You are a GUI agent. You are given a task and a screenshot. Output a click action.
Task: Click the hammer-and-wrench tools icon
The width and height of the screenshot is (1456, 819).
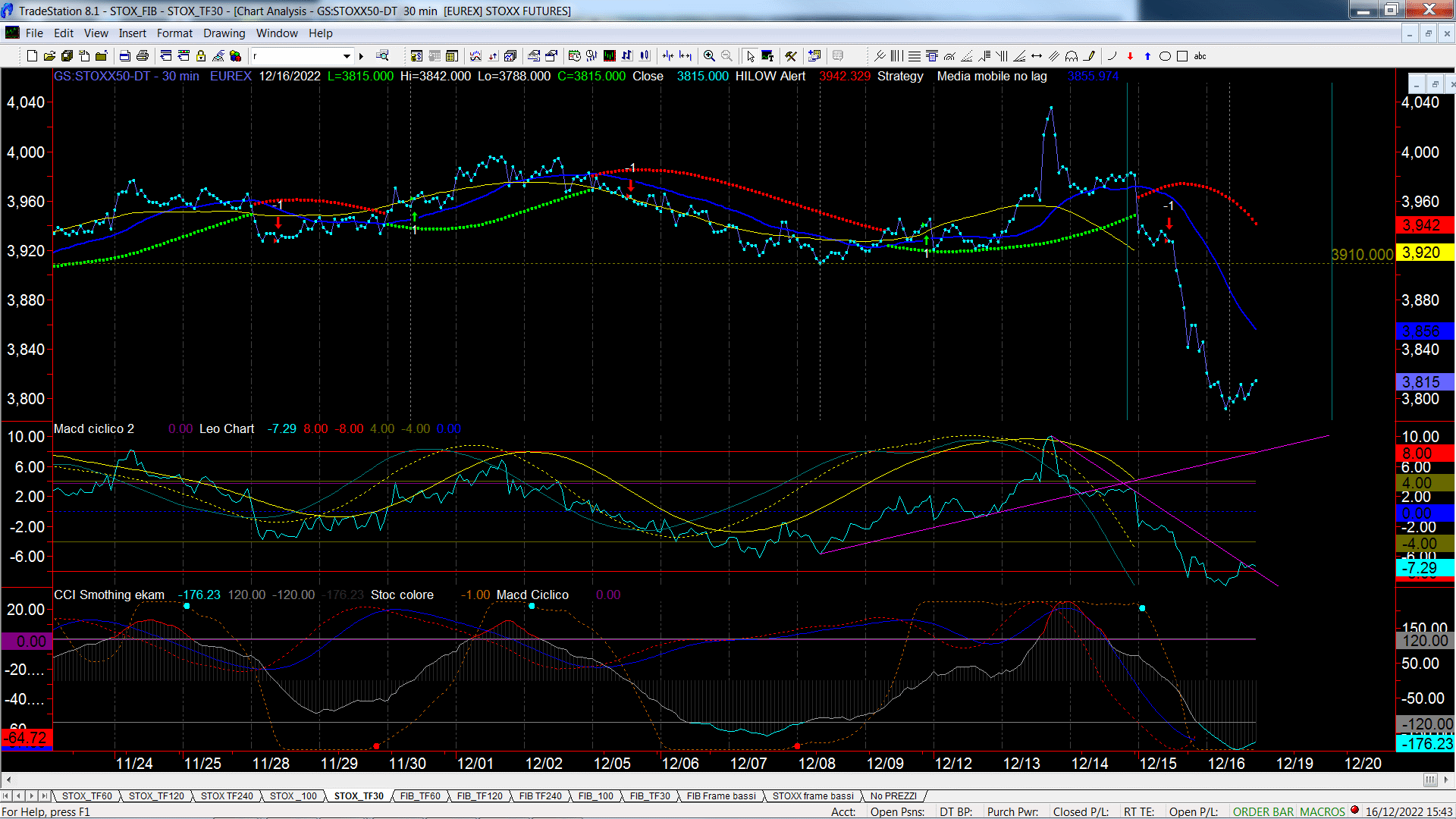click(791, 56)
